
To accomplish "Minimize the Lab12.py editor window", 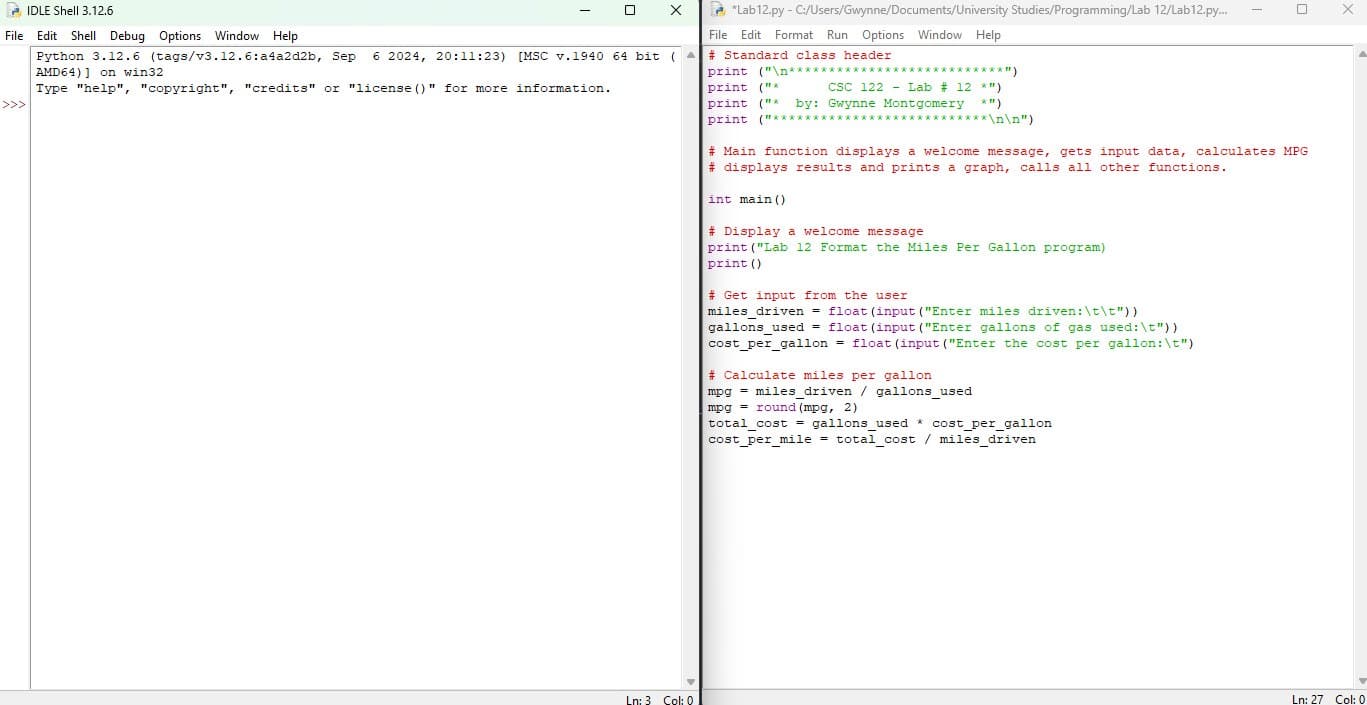I will pos(1257,10).
